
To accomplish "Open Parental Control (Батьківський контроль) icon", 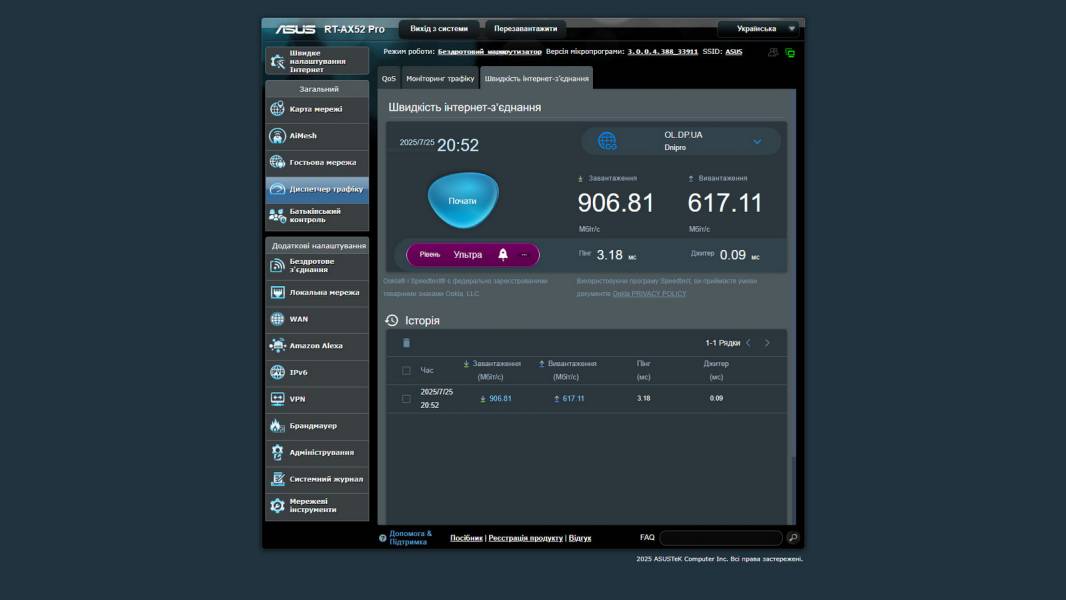I will point(278,216).
